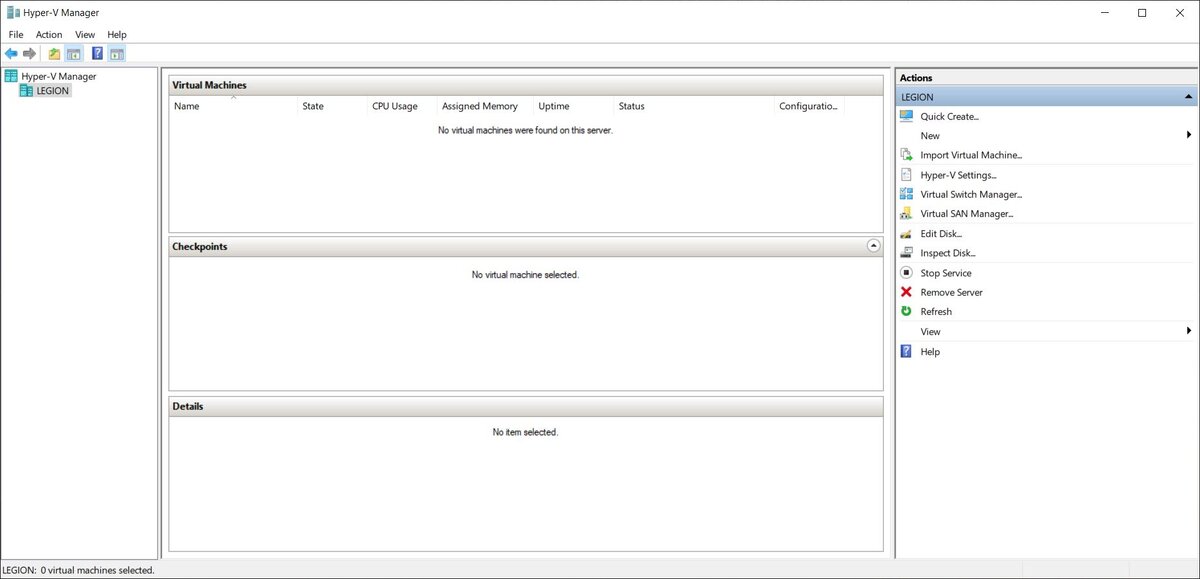This screenshot has width=1200, height=579.
Task: Sort by the State column header
Action: tap(332, 106)
